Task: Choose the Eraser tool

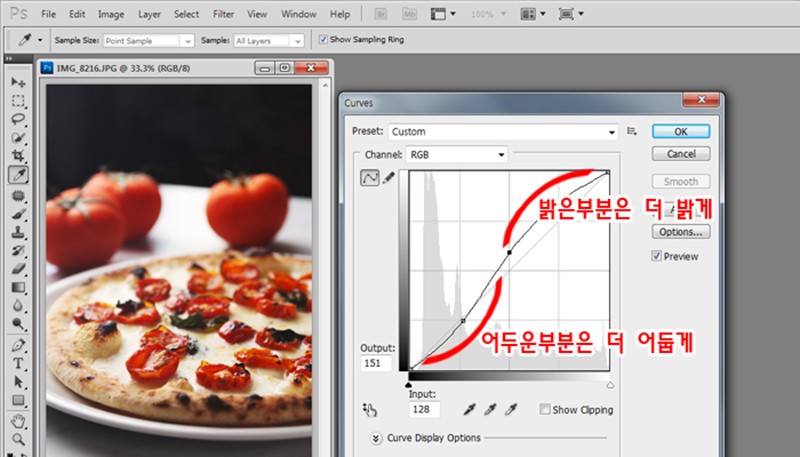Action: [18, 268]
